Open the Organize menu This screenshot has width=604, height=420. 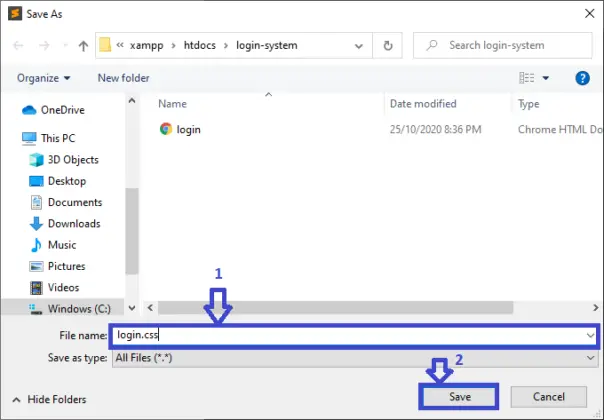coord(43,78)
